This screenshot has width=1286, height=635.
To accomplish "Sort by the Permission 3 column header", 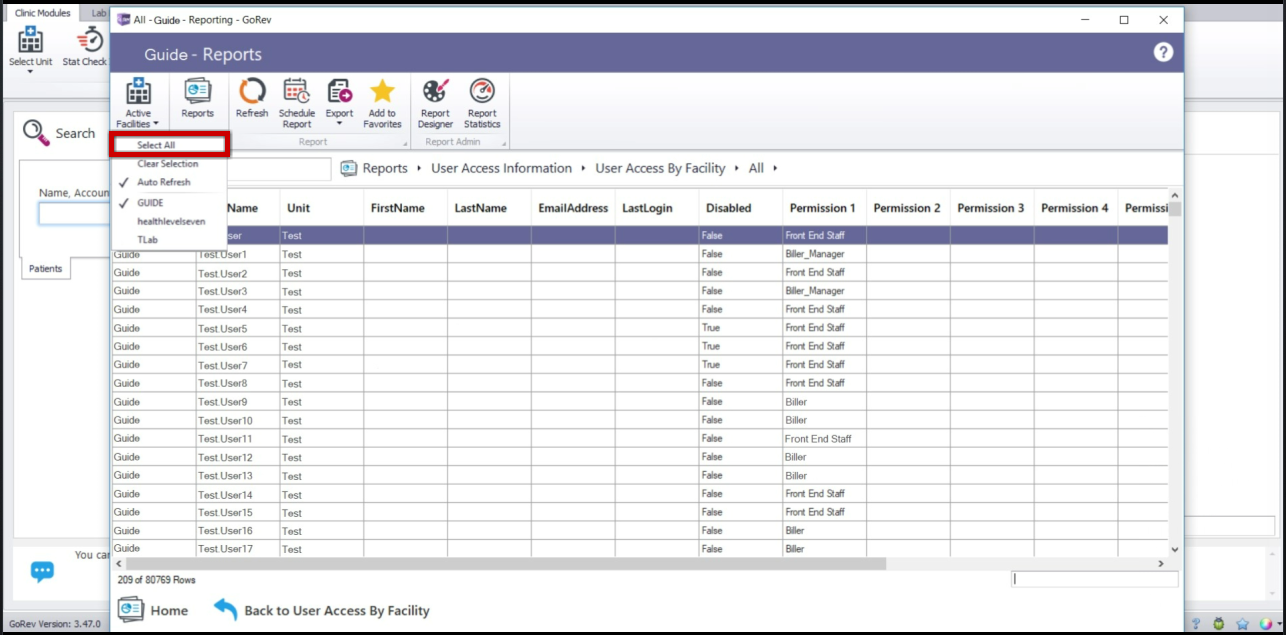I will point(992,208).
